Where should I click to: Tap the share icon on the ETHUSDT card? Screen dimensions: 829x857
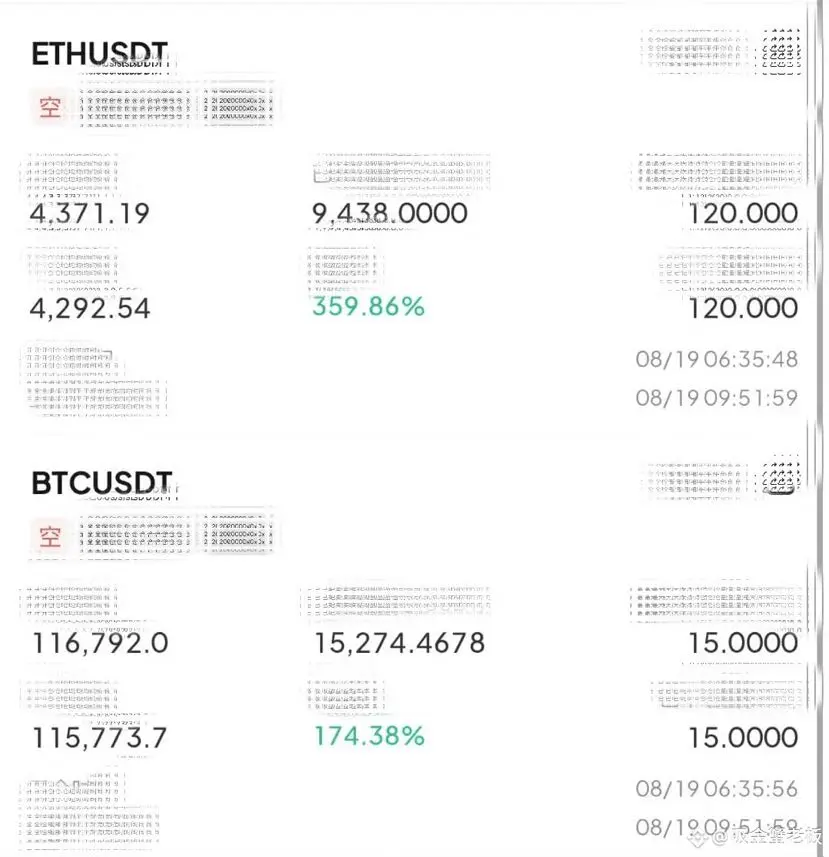781,52
